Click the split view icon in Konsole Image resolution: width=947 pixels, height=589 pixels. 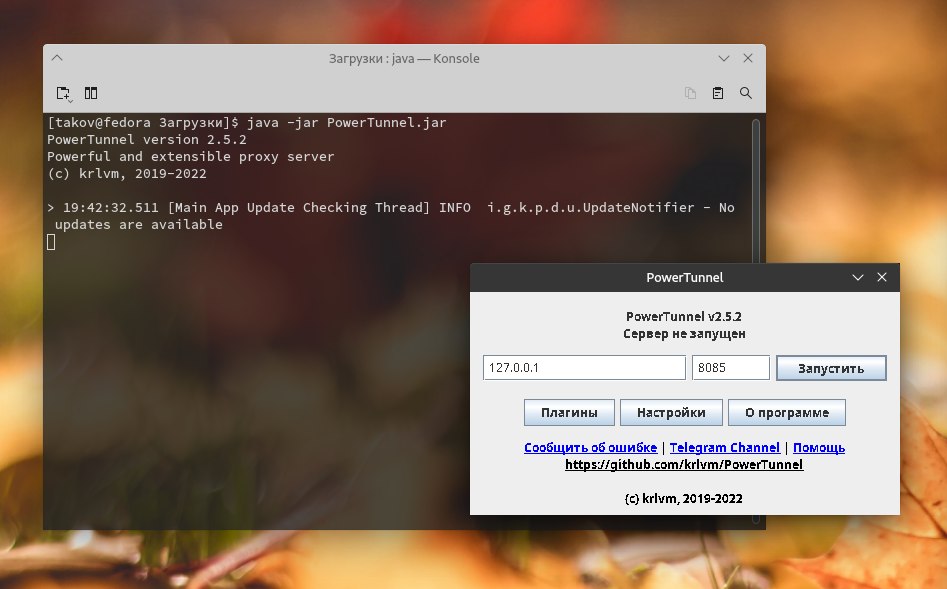91,93
